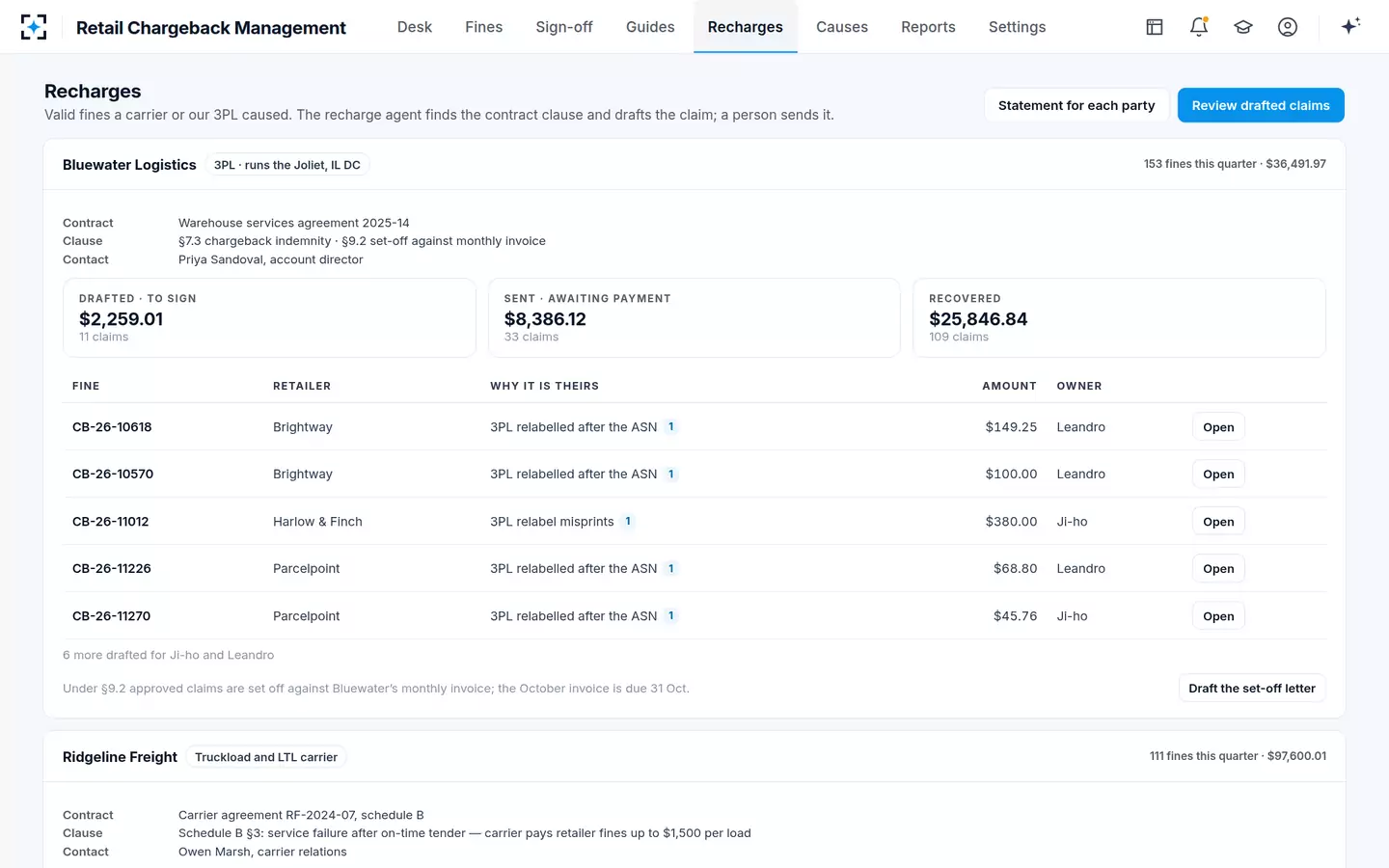The width and height of the screenshot is (1389, 868).
Task: Switch to the Desk tab
Action: pyautogui.click(x=415, y=27)
